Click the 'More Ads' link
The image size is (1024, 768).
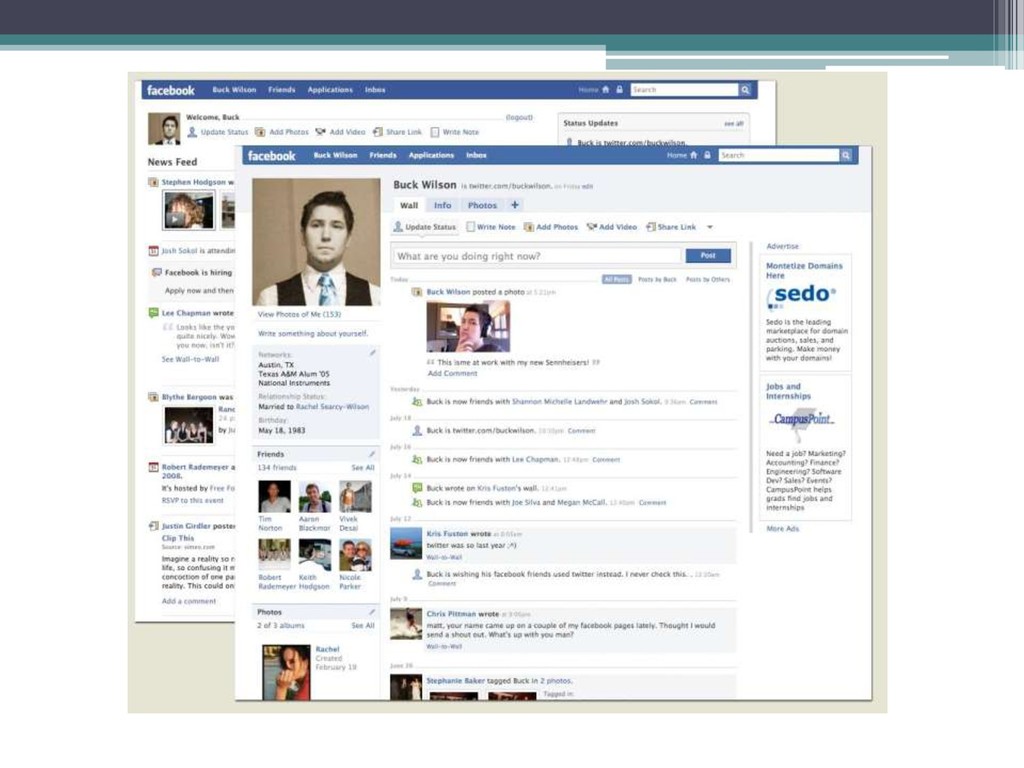(x=782, y=529)
